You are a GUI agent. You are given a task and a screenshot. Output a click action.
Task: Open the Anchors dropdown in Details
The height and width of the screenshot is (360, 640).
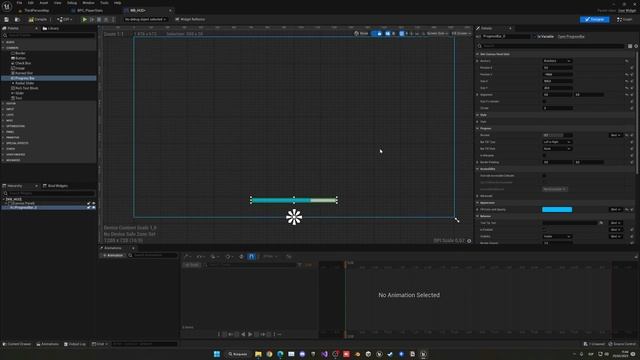click(x=557, y=61)
